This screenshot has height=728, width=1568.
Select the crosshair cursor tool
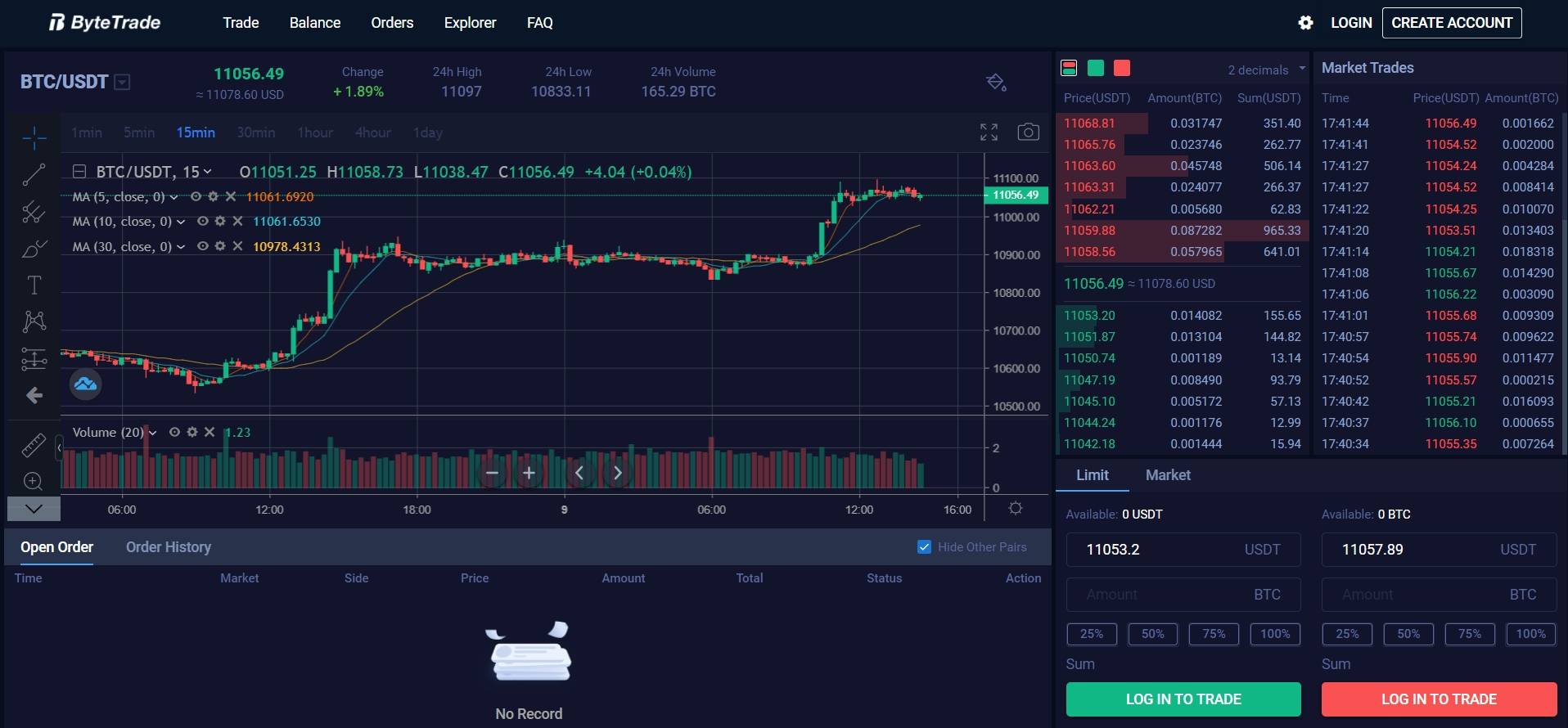click(x=34, y=138)
